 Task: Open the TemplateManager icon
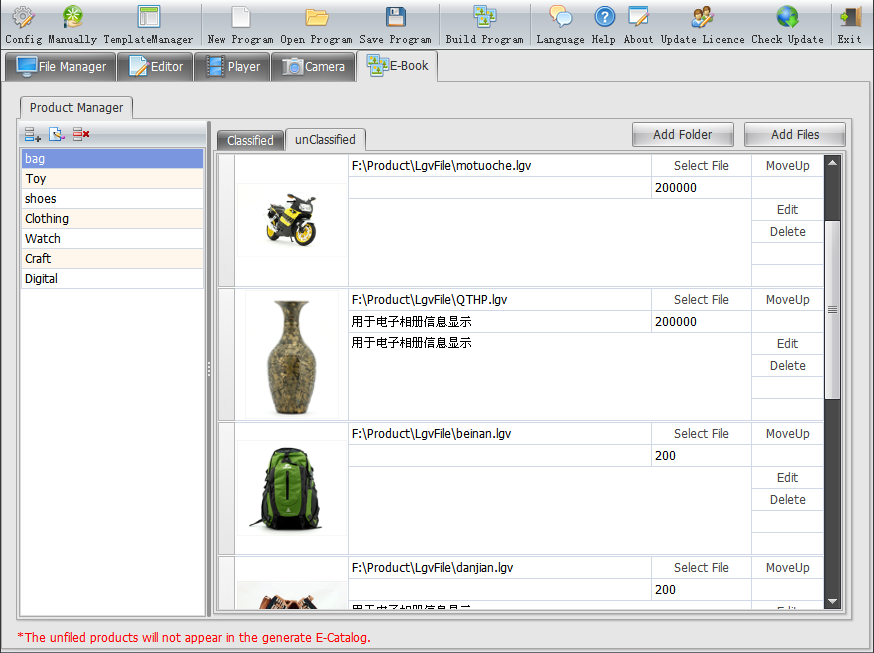148,17
